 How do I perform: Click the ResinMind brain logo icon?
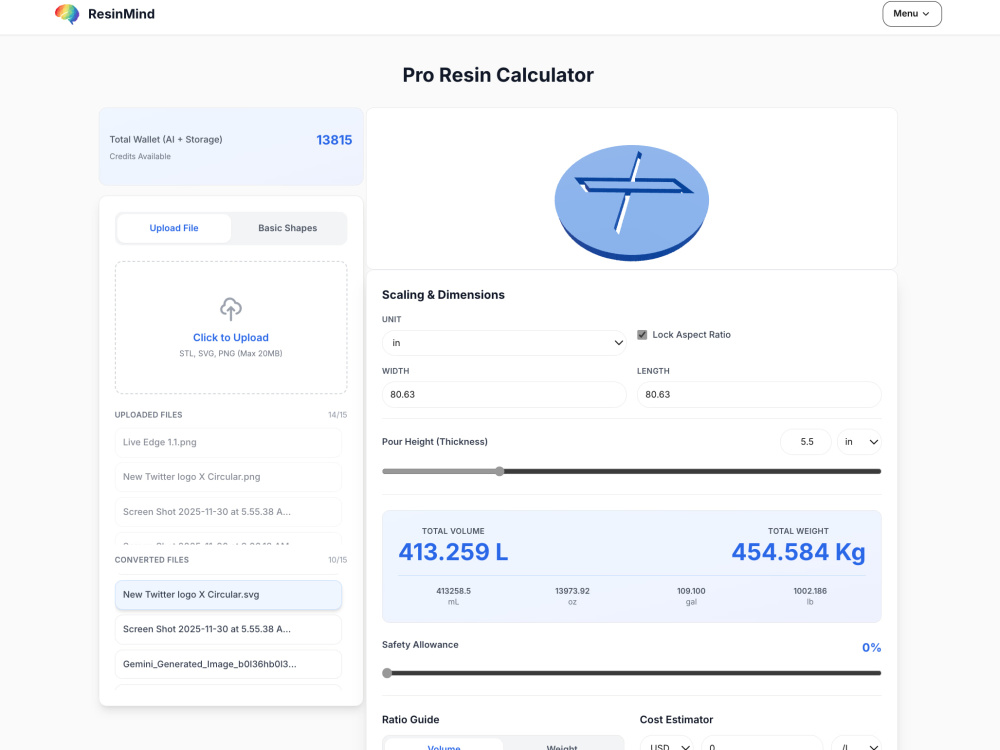67,14
